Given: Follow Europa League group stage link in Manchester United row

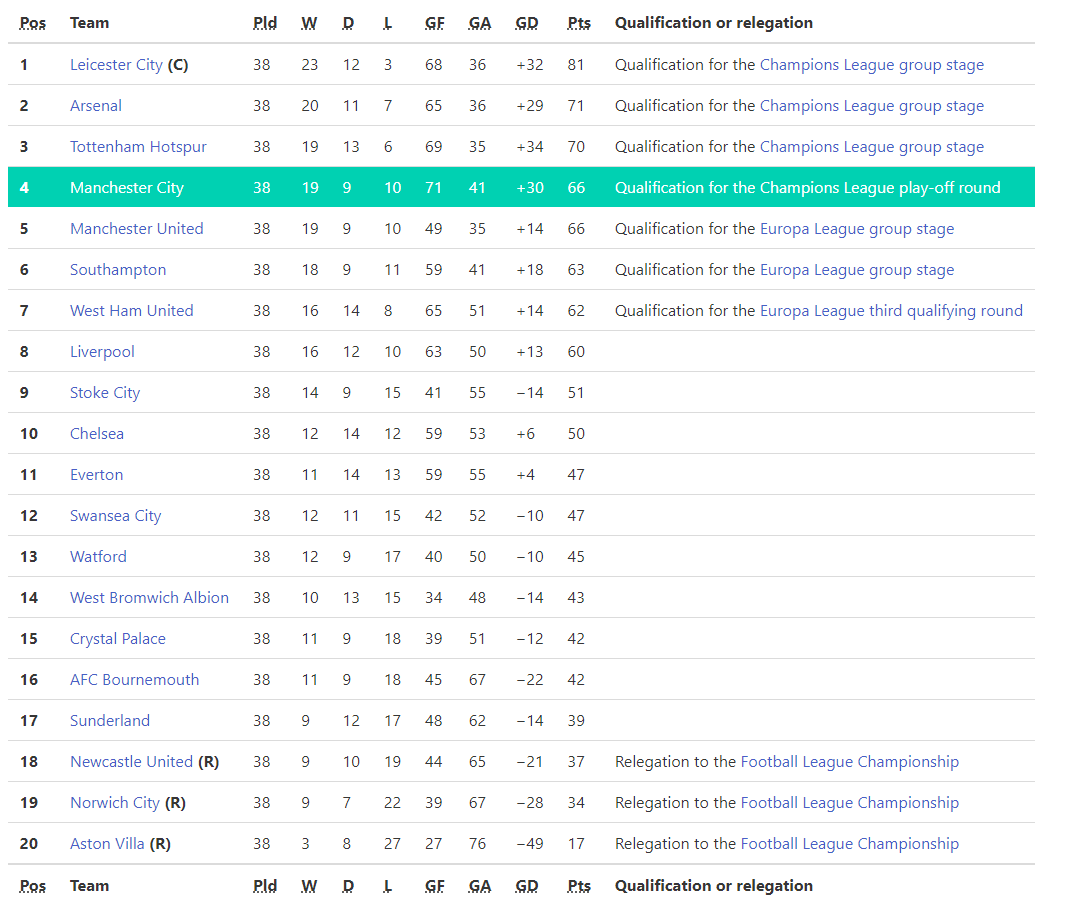Looking at the screenshot, I should click(857, 229).
